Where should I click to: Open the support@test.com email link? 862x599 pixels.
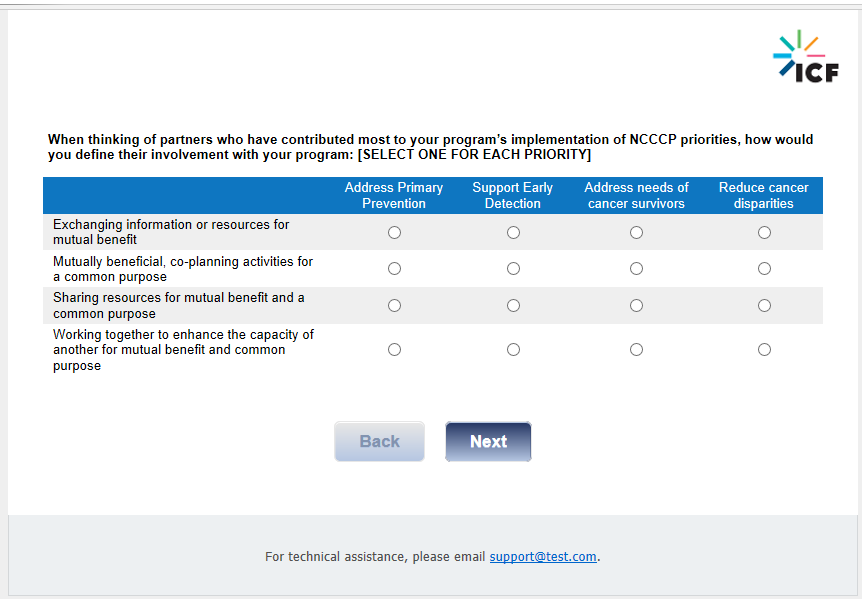[543, 557]
